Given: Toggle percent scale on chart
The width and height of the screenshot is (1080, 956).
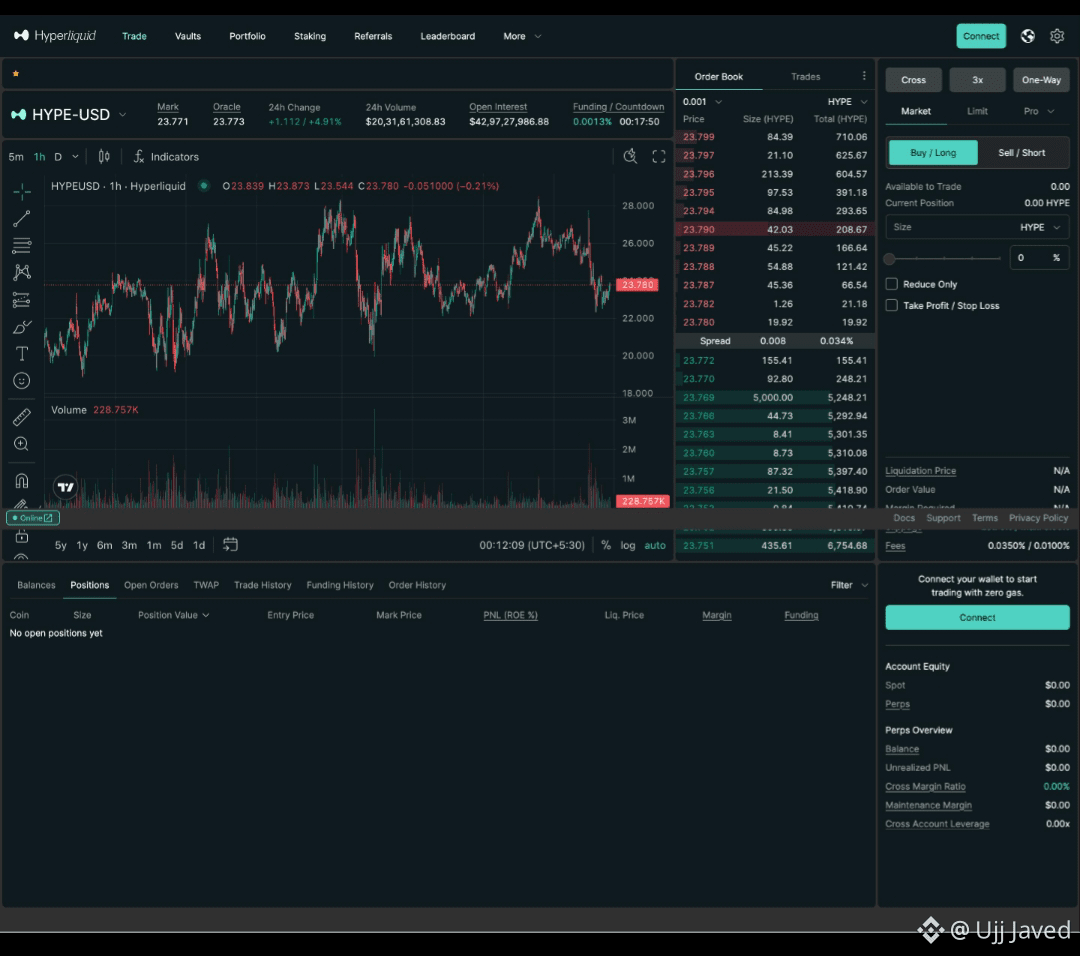Looking at the screenshot, I should tap(605, 545).
